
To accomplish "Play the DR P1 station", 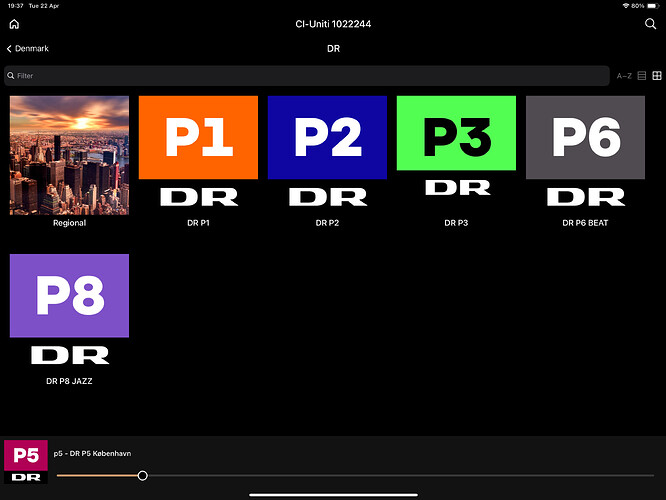I will (x=198, y=152).
